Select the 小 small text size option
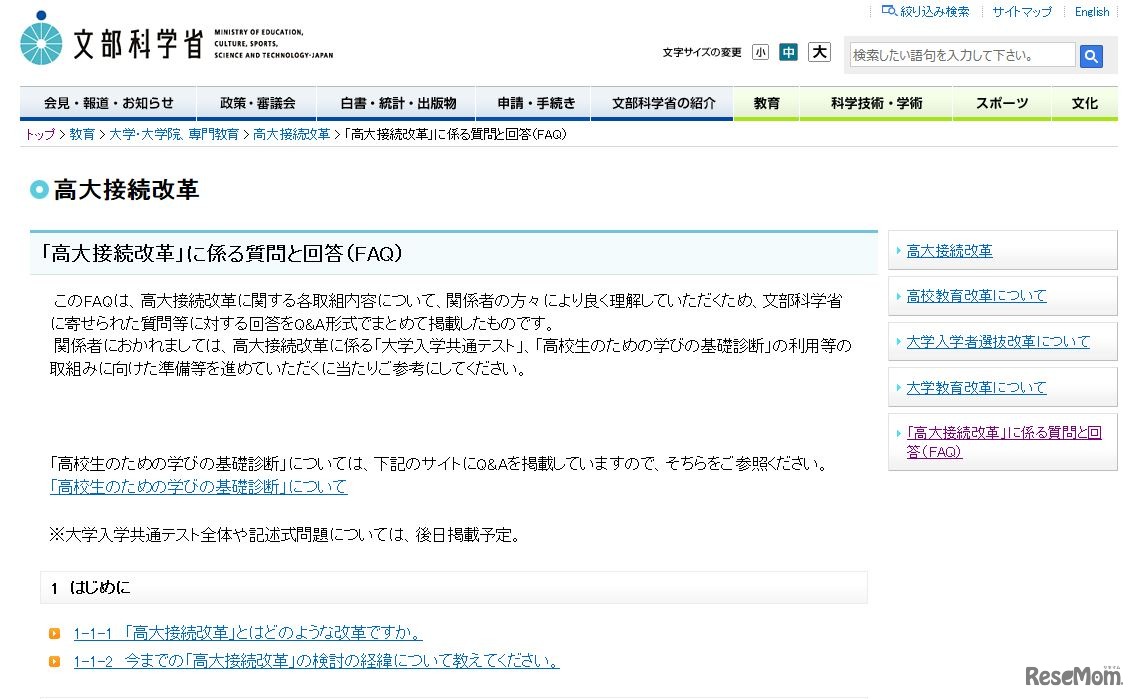The width and height of the screenshot is (1136, 699). pos(760,51)
